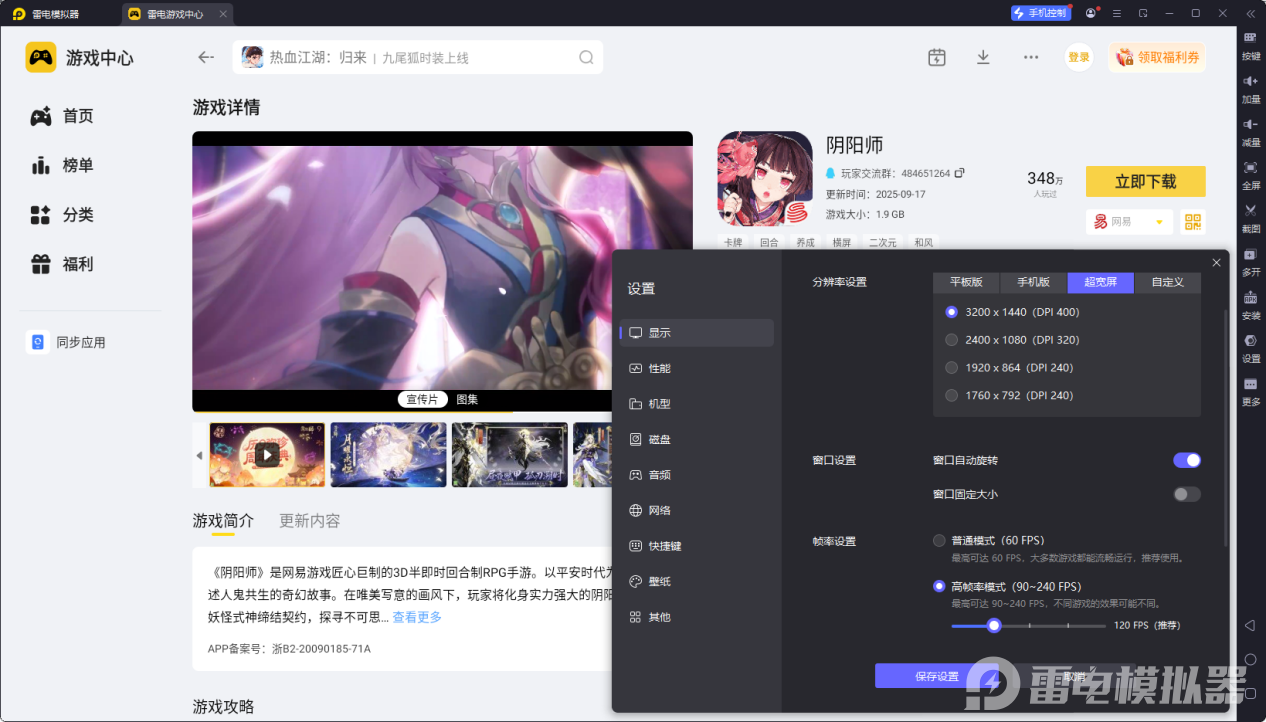
Task: Open 设置 from the right sidebar
Action: point(1250,347)
